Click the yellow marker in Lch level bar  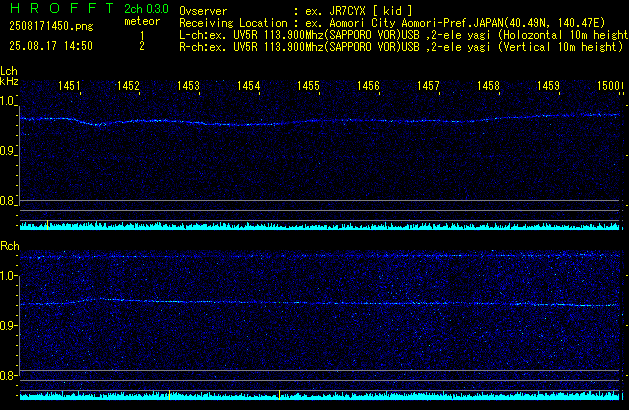(48, 225)
